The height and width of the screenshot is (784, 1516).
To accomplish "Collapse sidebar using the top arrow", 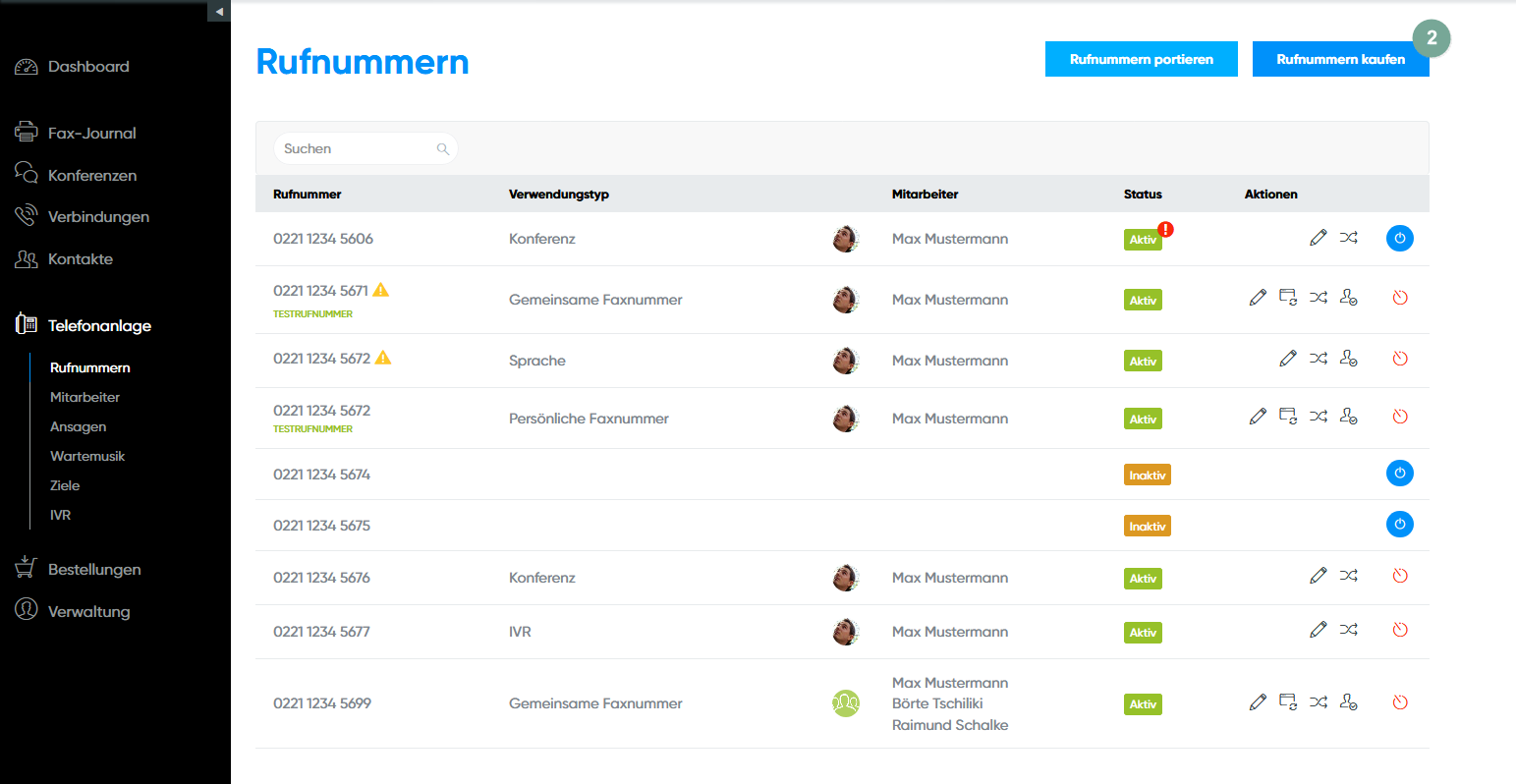I will [219, 11].
